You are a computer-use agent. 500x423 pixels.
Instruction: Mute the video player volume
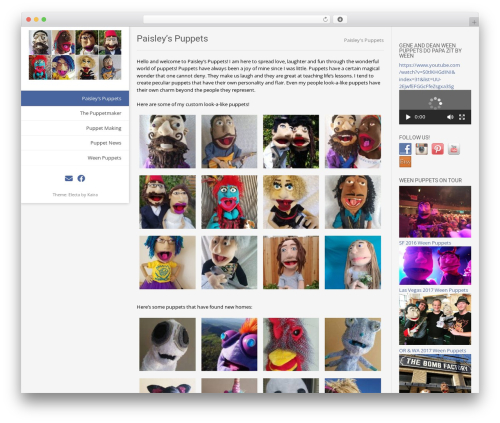pos(450,117)
